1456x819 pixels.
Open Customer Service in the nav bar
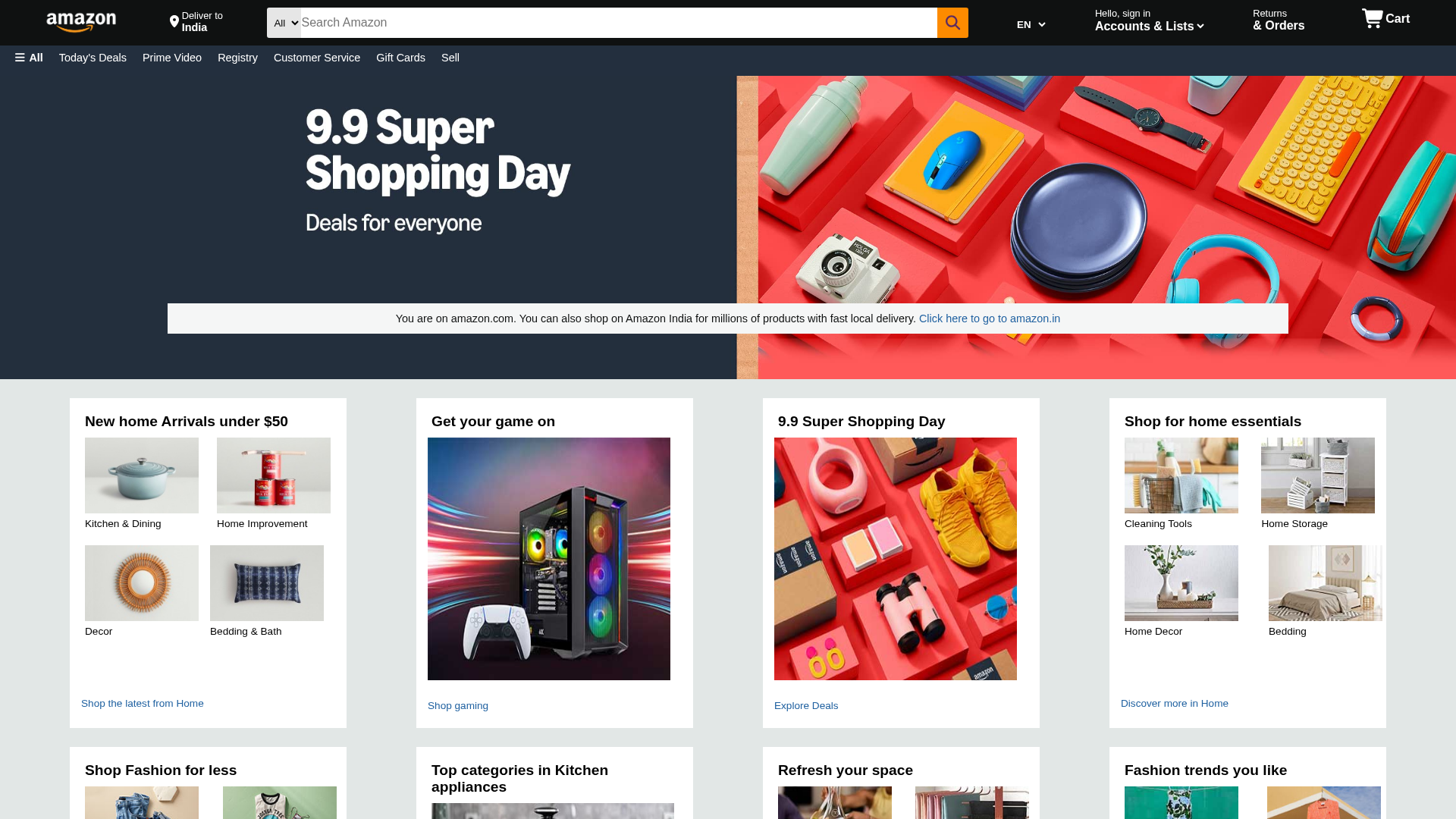click(x=317, y=58)
